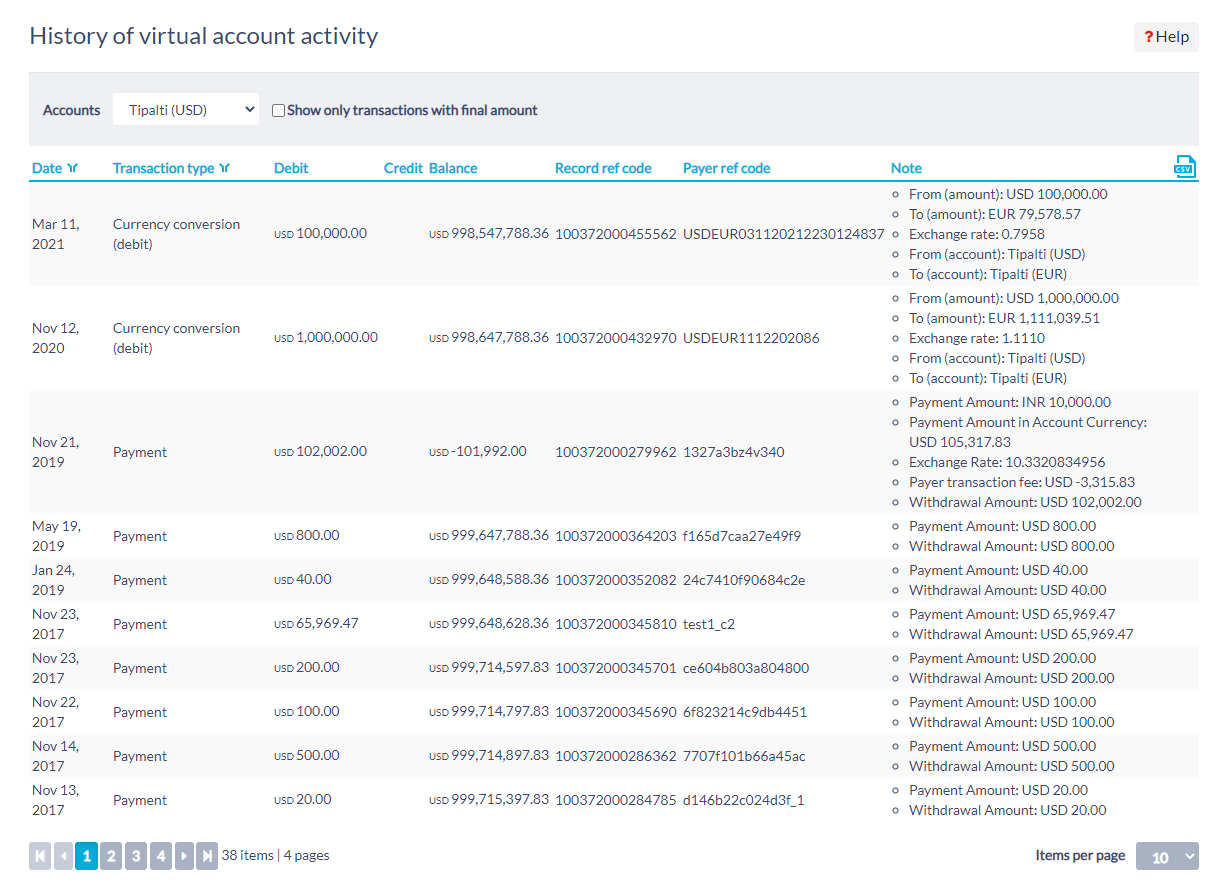Viewport: 1230px width, 884px height.
Task: Sort by the Date column header
Action: click(x=47, y=168)
